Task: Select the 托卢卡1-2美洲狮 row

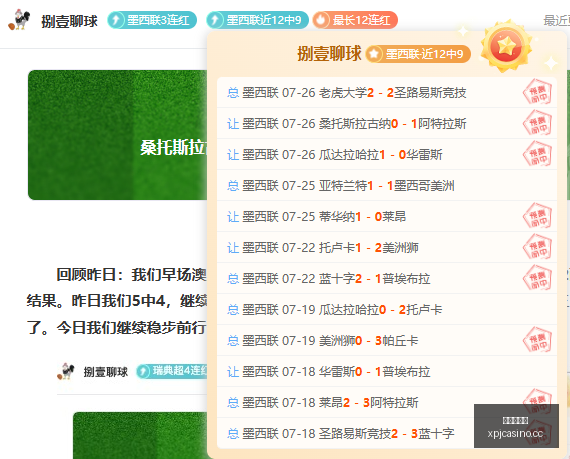Action: (387, 247)
